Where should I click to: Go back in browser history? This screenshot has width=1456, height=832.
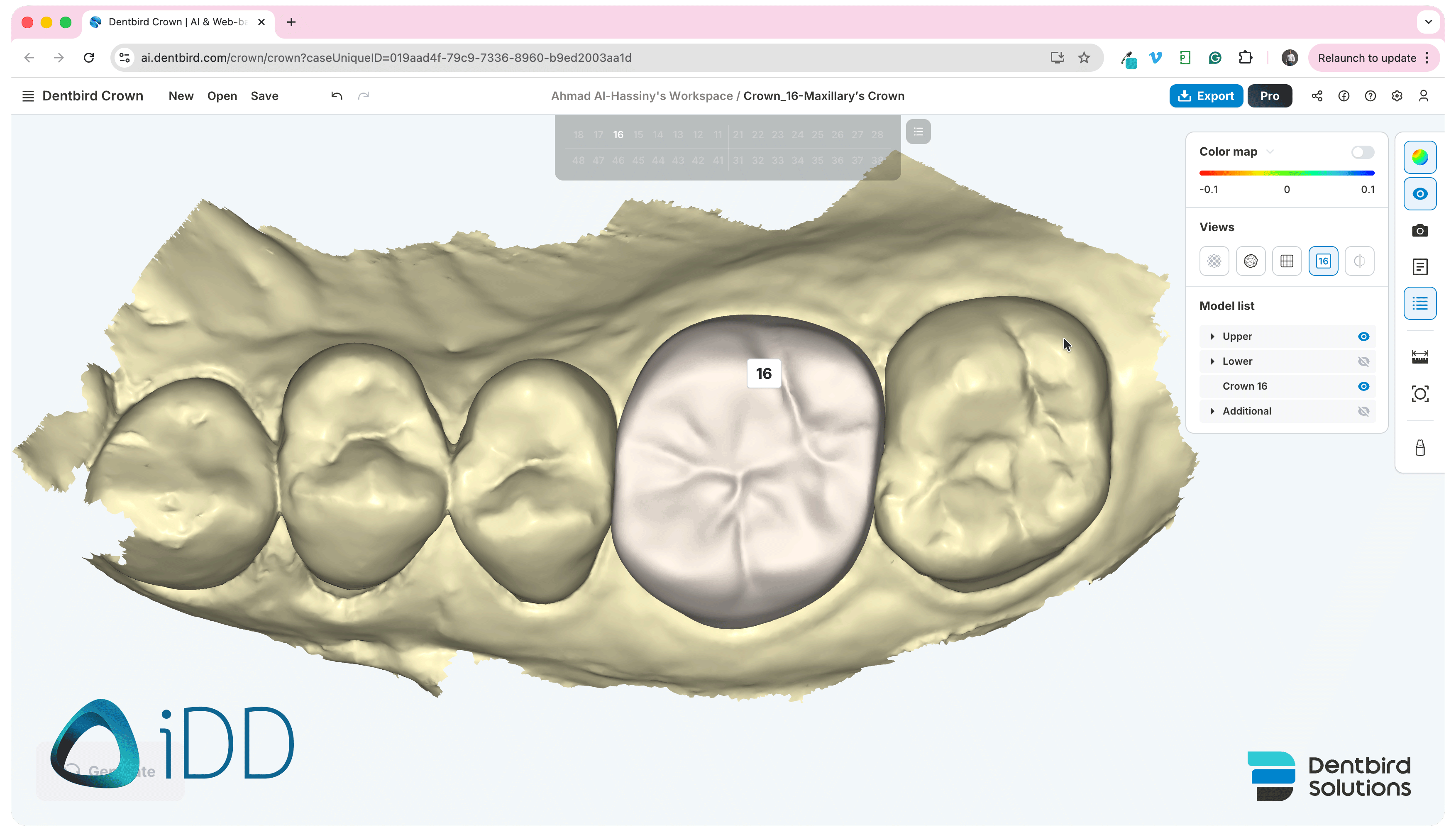pos(29,58)
